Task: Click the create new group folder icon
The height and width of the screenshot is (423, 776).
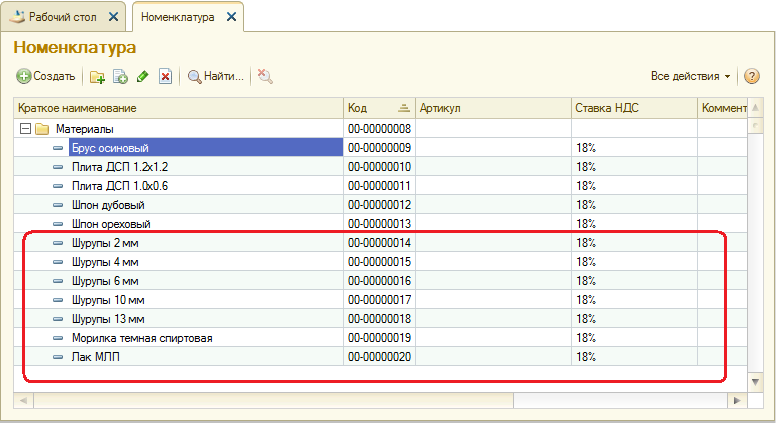Action: click(x=98, y=76)
